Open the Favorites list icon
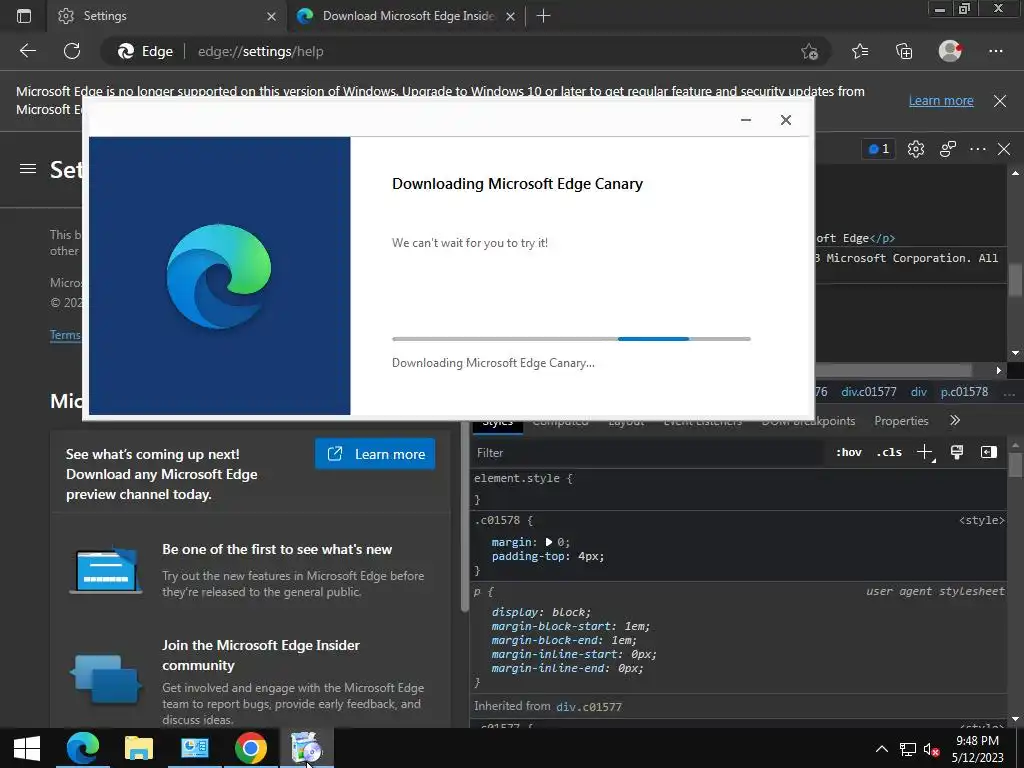The image size is (1024, 768). [x=860, y=51]
